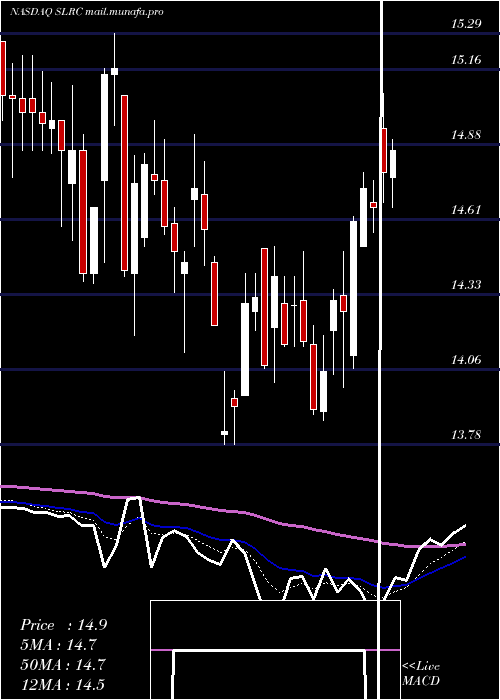Click the 15.29 price axis label
Image resolution: width=500 pixels, height=700 pixels.
point(466,24)
